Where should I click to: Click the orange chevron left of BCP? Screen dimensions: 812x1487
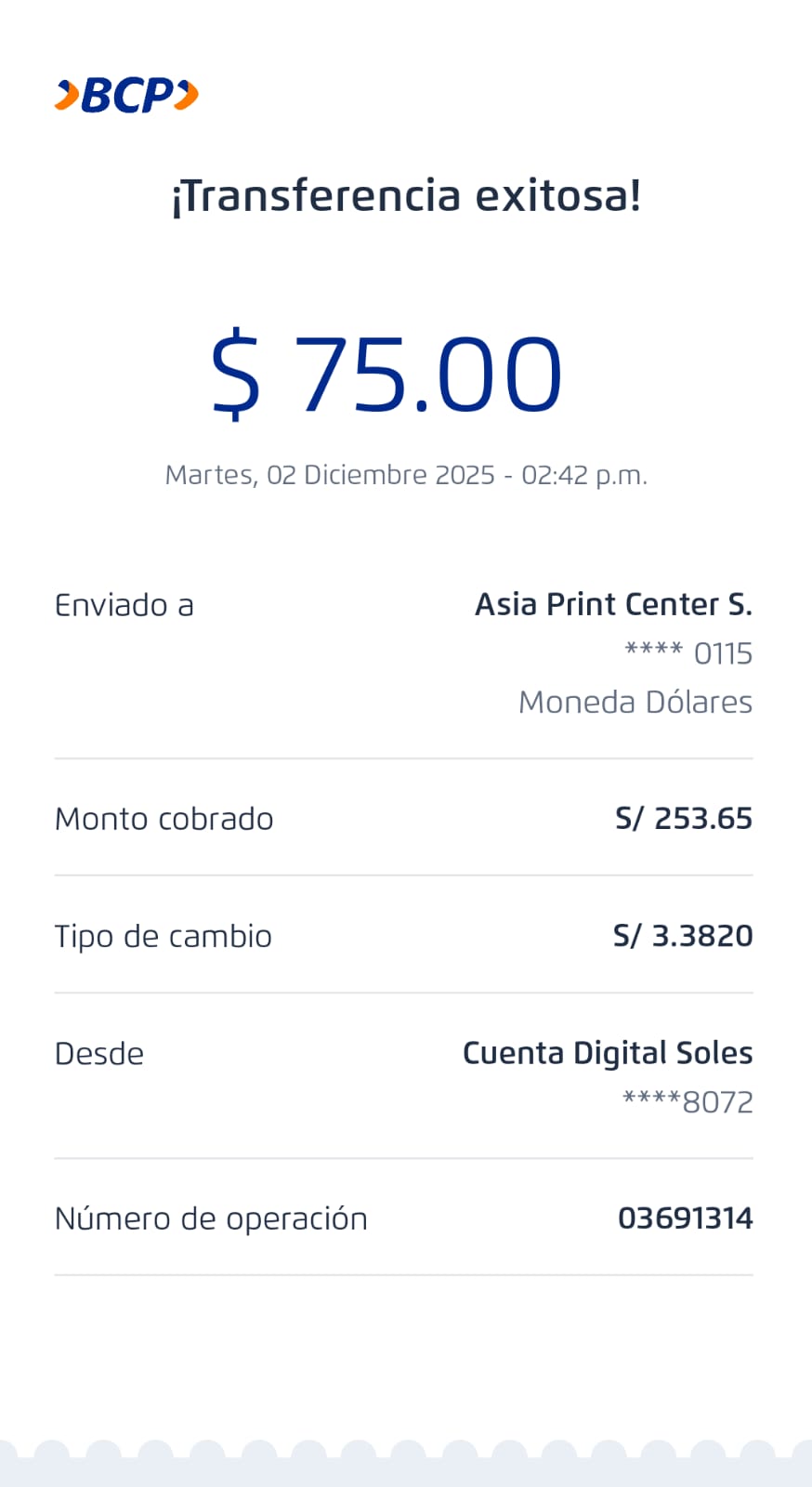point(67,96)
